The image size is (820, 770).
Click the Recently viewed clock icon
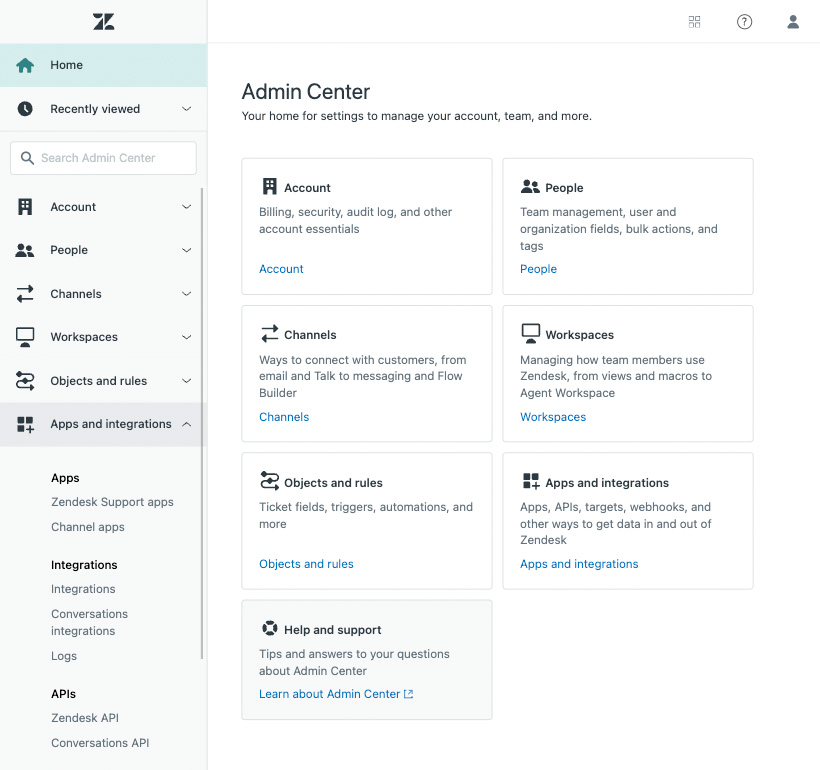pyautogui.click(x=25, y=109)
